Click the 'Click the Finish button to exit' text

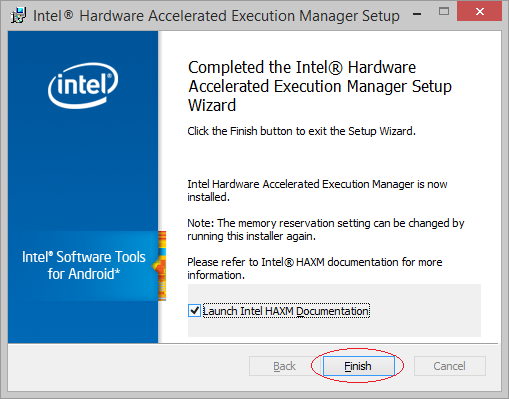[301, 131]
